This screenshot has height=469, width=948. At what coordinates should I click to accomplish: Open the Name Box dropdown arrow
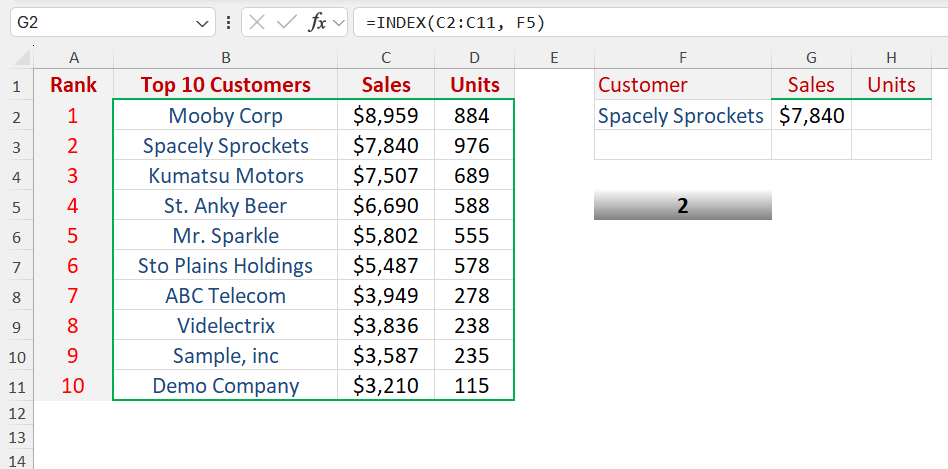click(203, 22)
